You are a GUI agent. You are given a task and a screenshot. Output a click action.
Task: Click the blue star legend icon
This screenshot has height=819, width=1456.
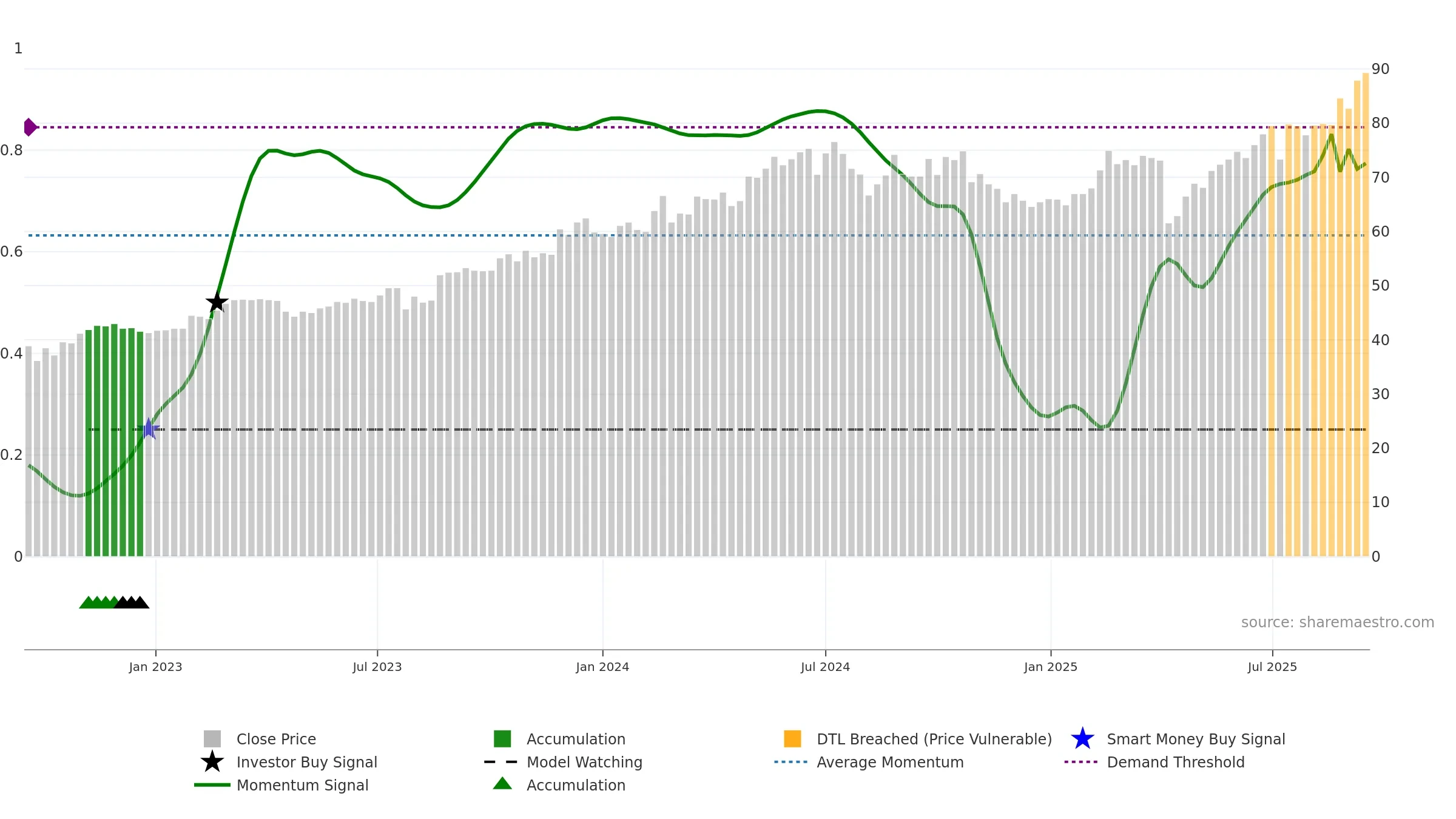coord(1082,739)
